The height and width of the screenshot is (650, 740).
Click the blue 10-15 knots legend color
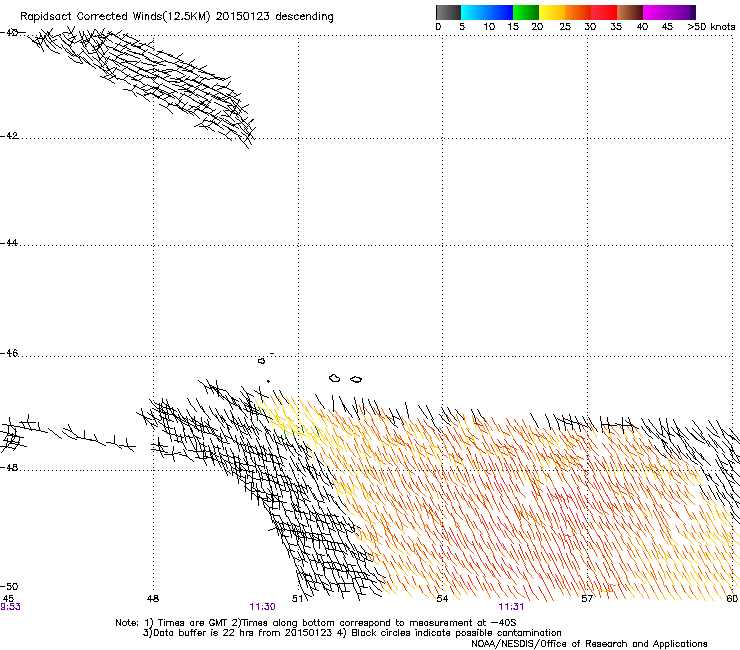(x=500, y=12)
